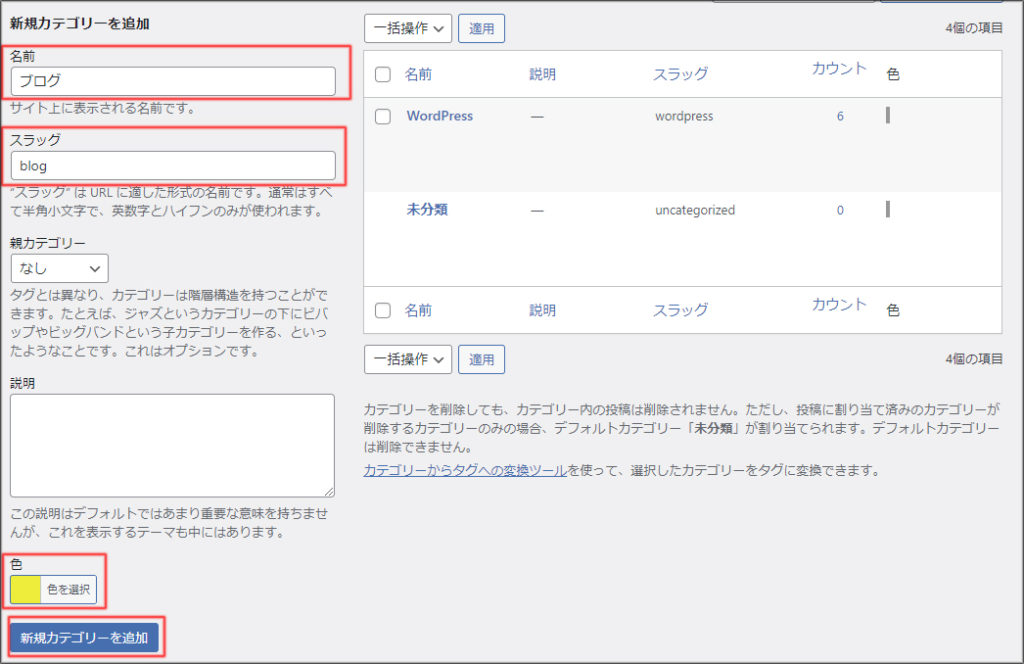This screenshot has width=1024, height=664.
Task: Expand the top 一括操作 dropdown
Action: click(408, 29)
